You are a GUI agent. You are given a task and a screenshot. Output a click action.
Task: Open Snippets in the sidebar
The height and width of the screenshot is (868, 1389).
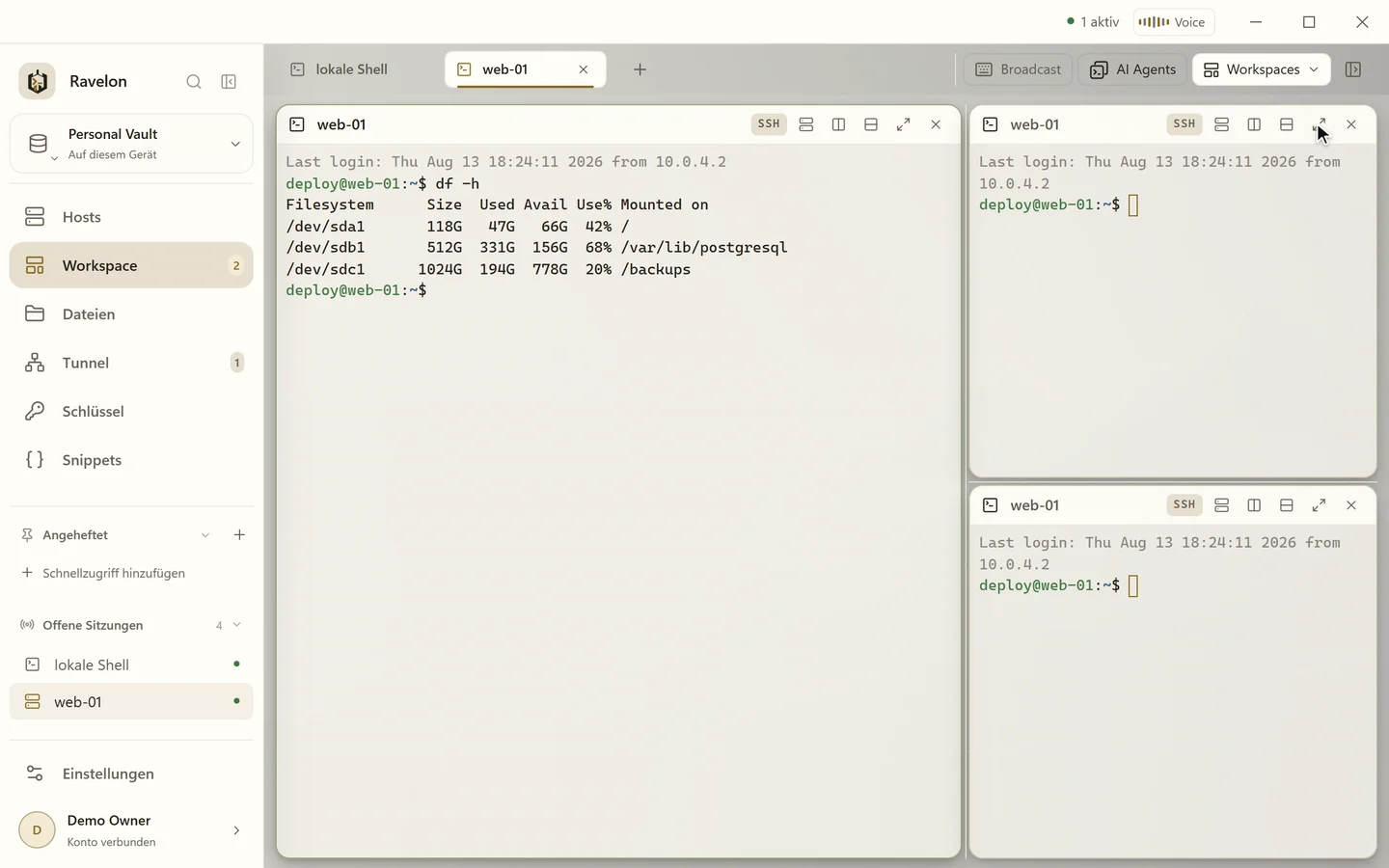tap(131, 460)
